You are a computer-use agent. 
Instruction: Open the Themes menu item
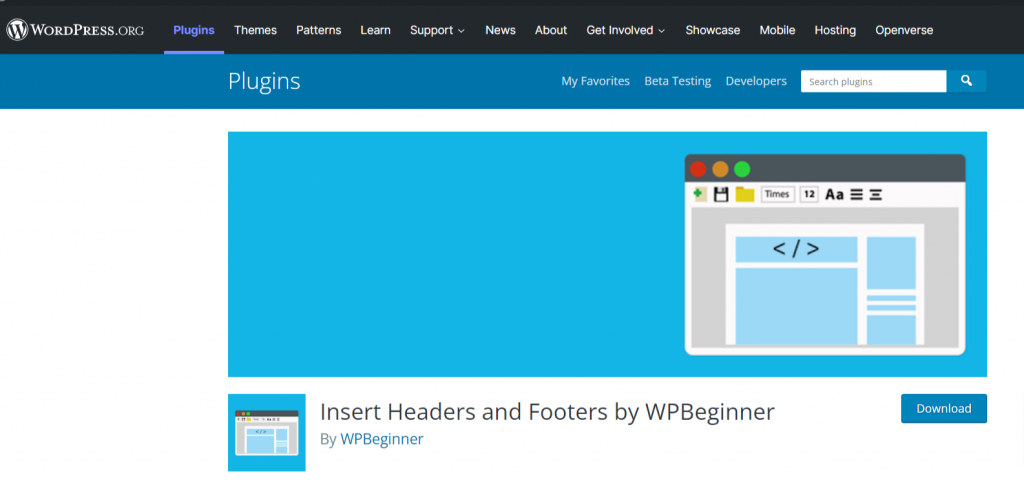(x=255, y=30)
